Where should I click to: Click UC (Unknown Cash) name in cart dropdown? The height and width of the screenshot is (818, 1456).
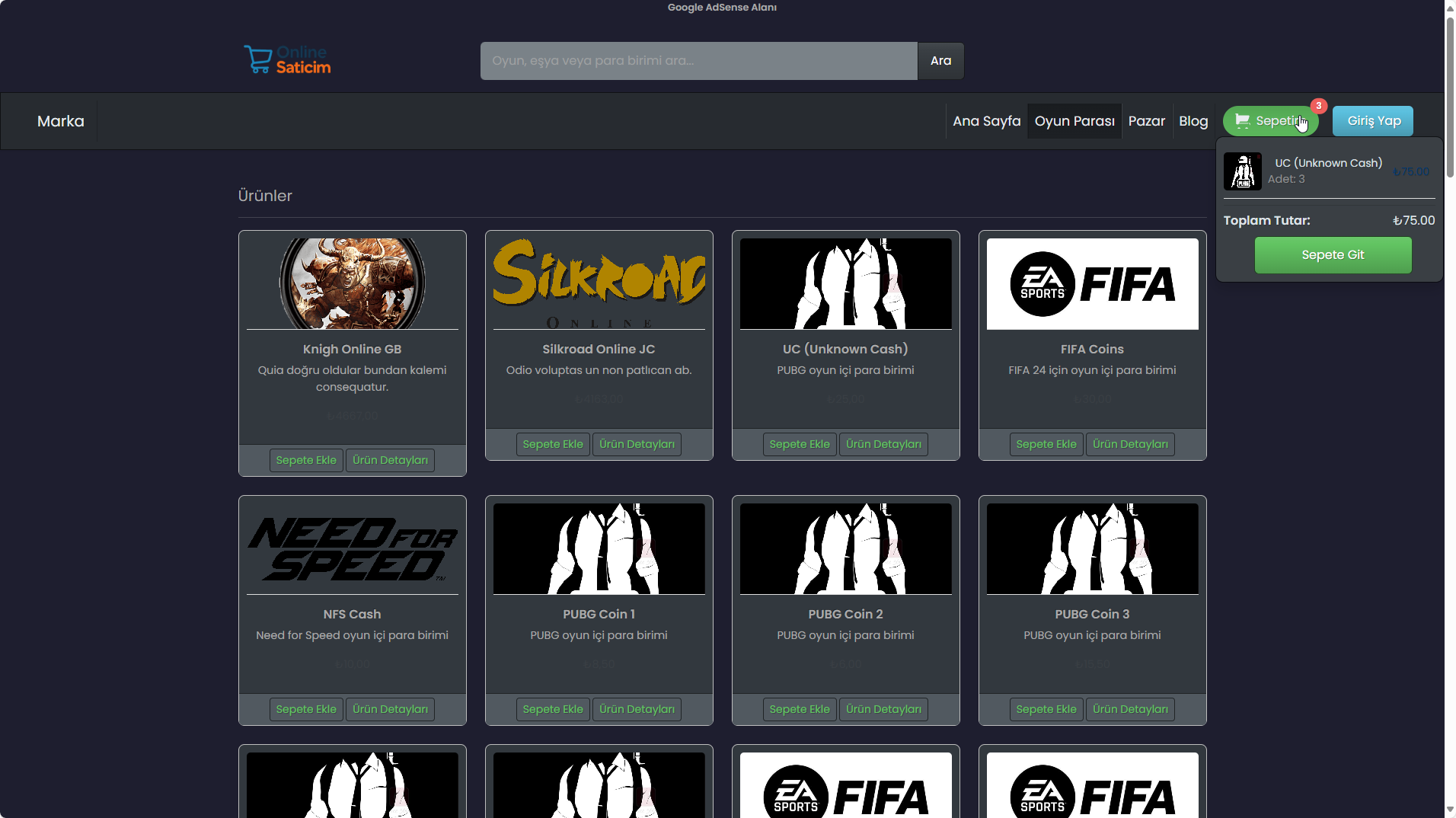tap(1328, 163)
